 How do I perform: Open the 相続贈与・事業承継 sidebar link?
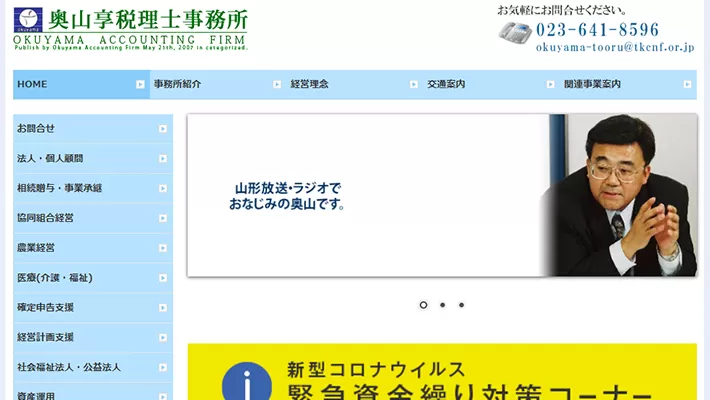60,188
